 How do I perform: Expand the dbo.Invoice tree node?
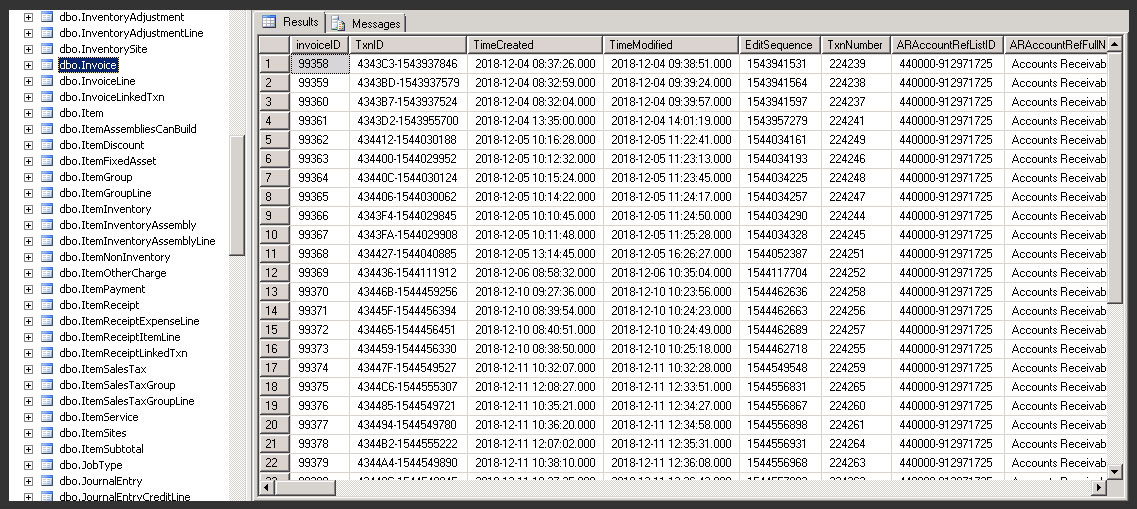(28, 65)
